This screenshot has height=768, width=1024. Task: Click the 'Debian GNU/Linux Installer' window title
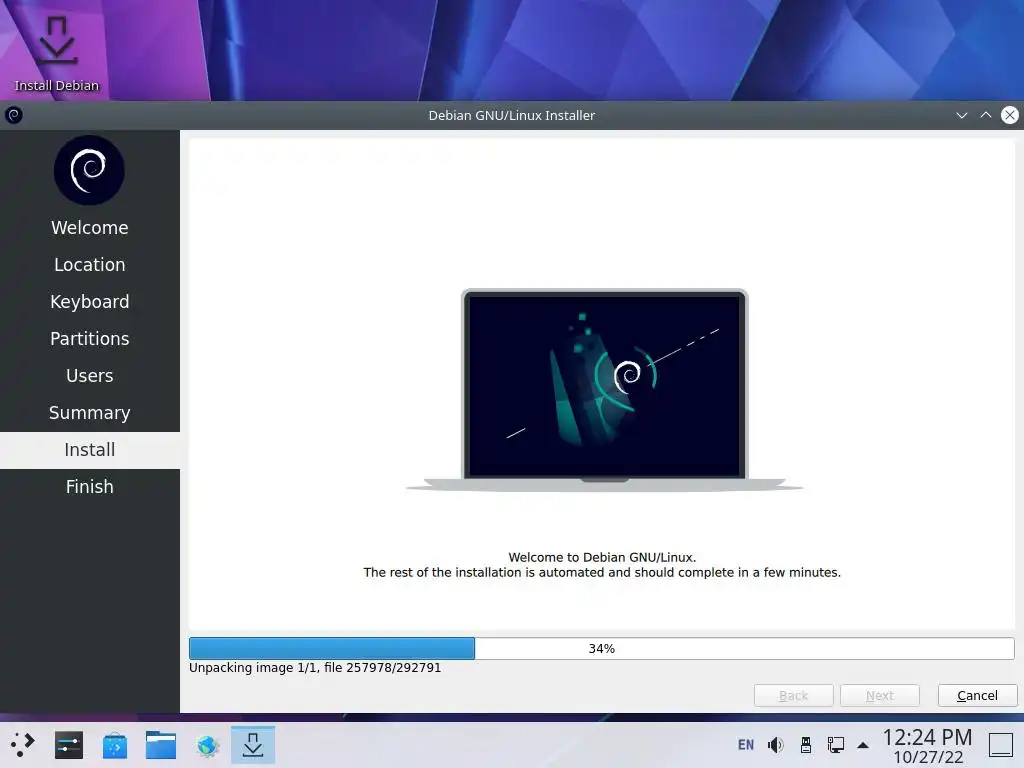pyautogui.click(x=511, y=116)
